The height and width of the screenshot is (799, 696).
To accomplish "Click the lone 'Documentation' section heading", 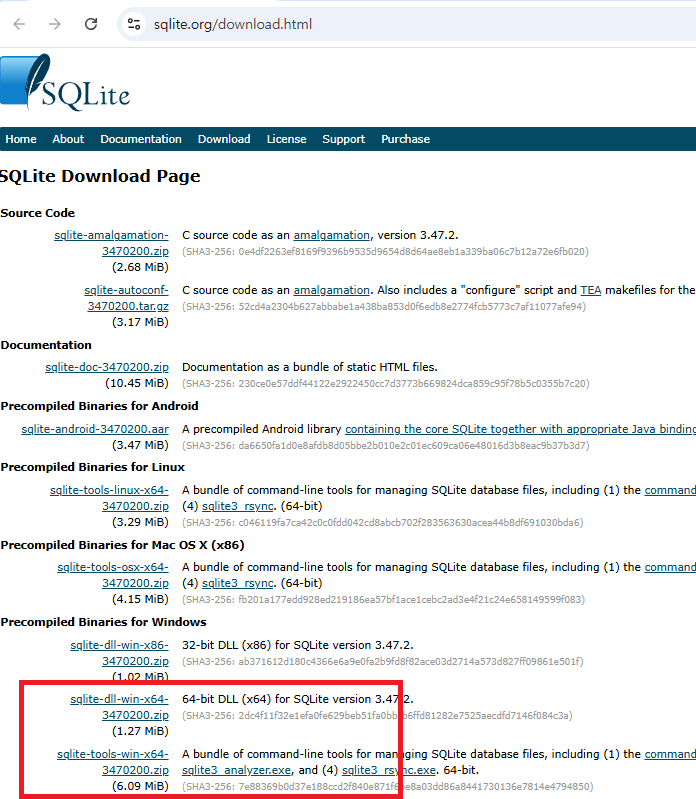I will (x=46, y=345).
